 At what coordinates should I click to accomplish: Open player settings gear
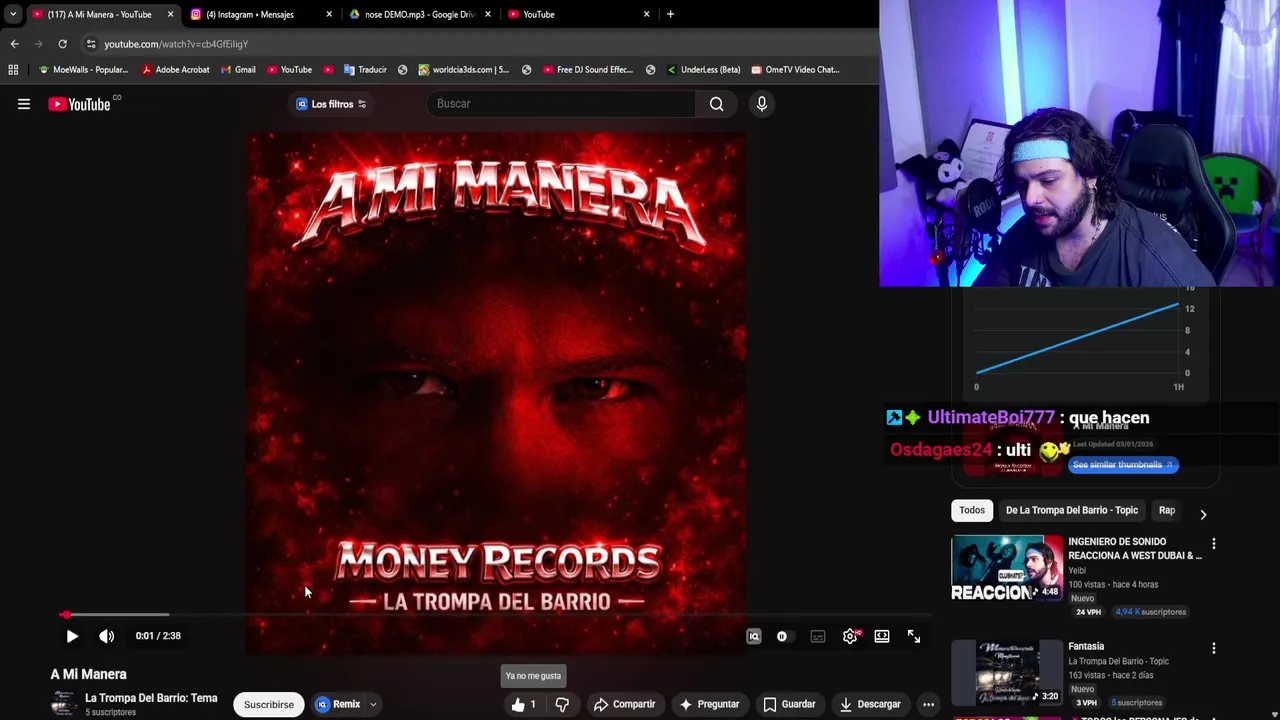[850, 636]
